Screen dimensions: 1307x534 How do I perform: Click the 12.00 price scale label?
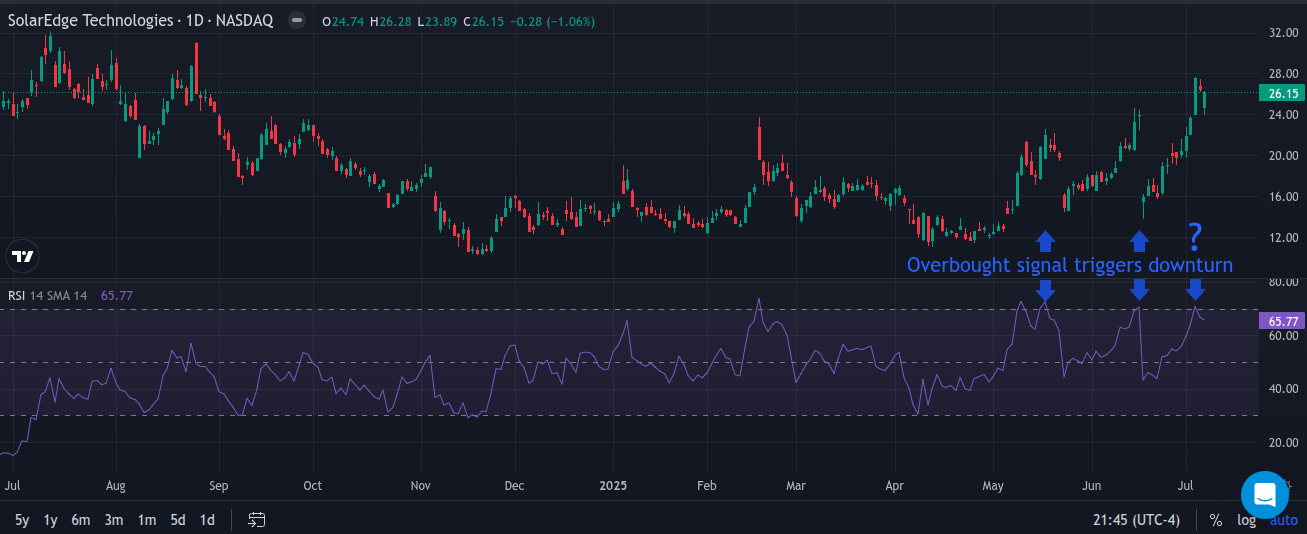click(1283, 238)
